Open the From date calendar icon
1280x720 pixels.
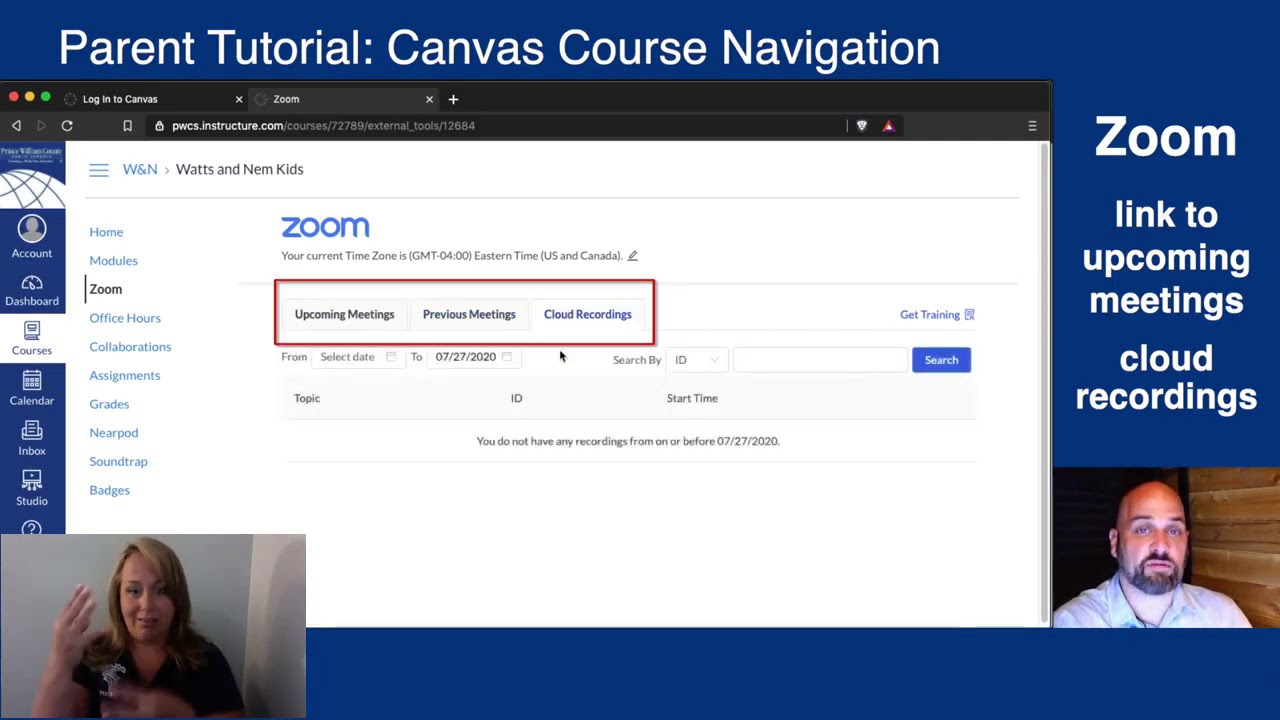click(x=391, y=357)
